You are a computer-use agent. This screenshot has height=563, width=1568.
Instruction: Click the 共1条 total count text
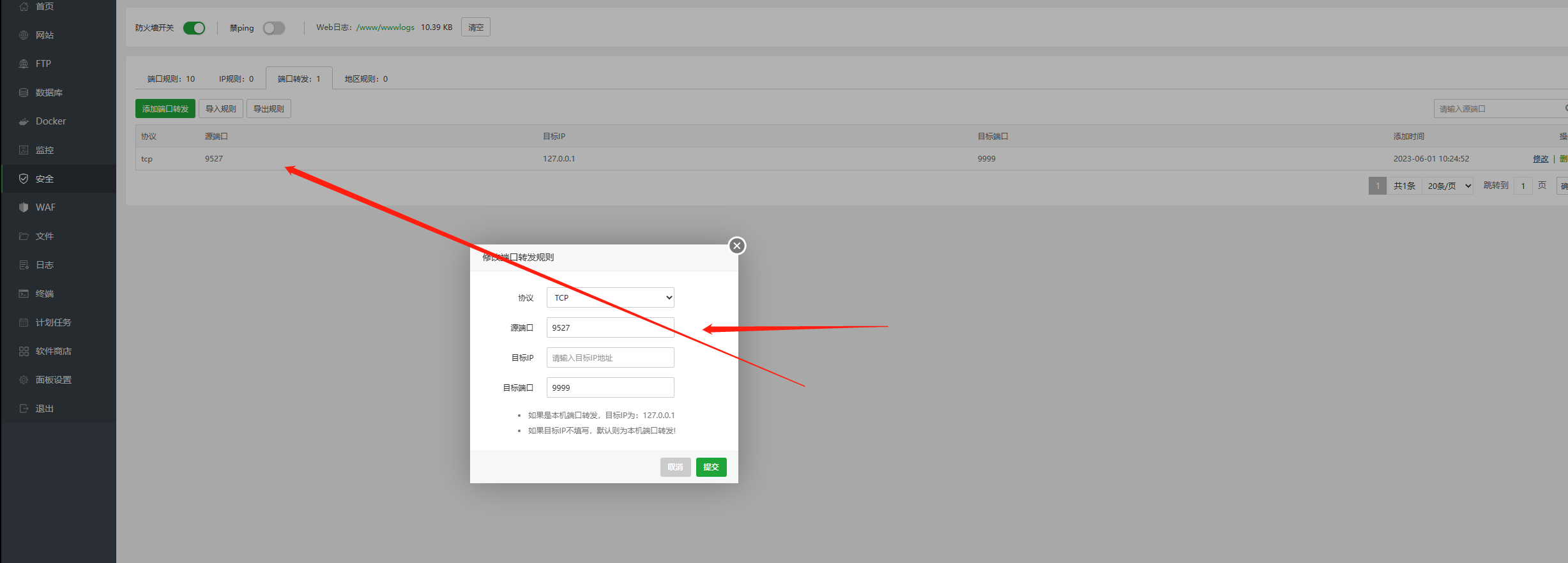[x=1404, y=186]
